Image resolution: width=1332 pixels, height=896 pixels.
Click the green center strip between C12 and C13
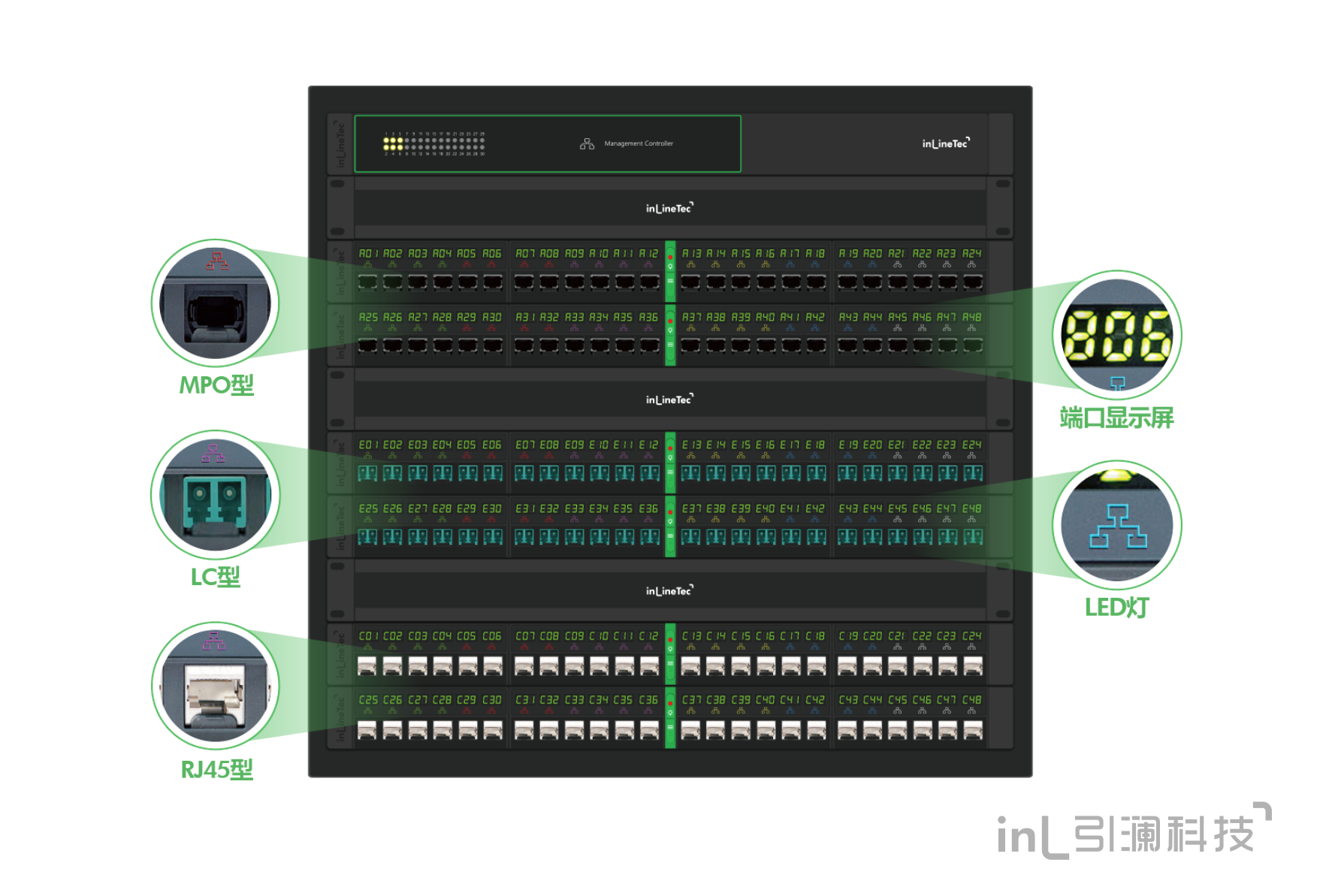click(670, 654)
